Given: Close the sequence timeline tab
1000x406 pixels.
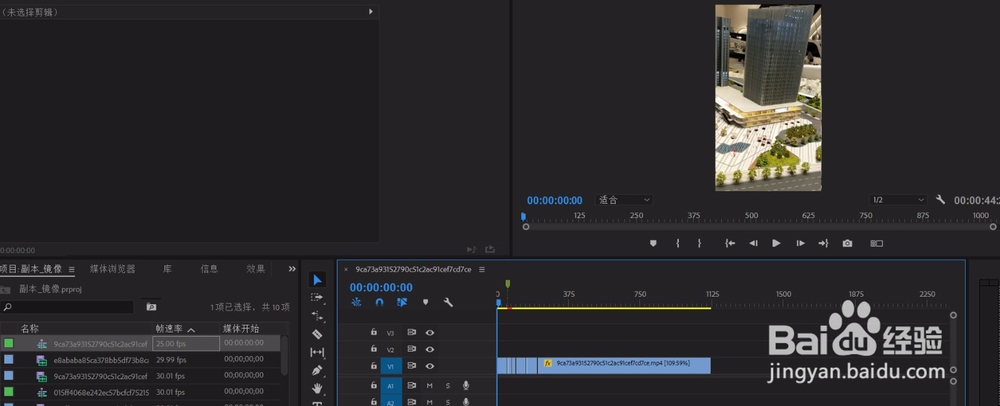Looking at the screenshot, I should (346, 270).
